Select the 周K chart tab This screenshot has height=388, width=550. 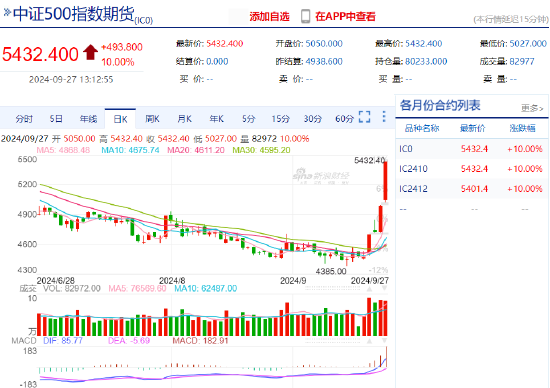(153, 119)
